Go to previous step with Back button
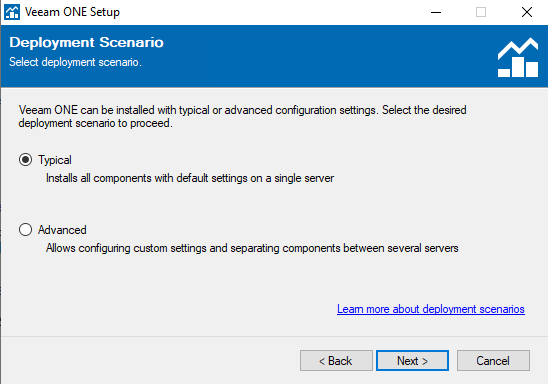548x384 pixels. click(x=336, y=361)
